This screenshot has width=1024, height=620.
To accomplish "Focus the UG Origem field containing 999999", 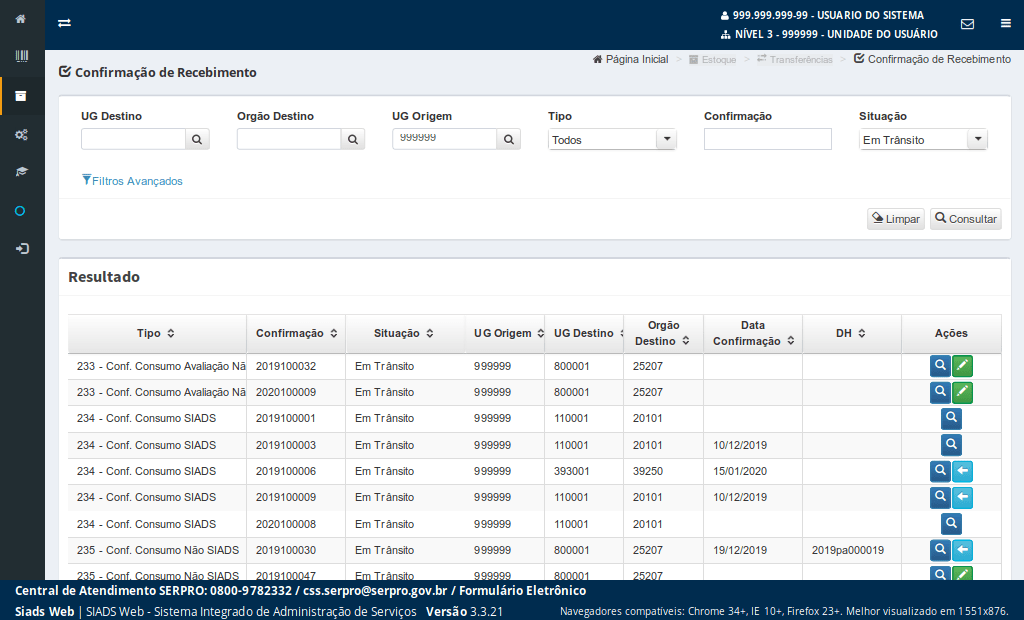I will coord(445,139).
